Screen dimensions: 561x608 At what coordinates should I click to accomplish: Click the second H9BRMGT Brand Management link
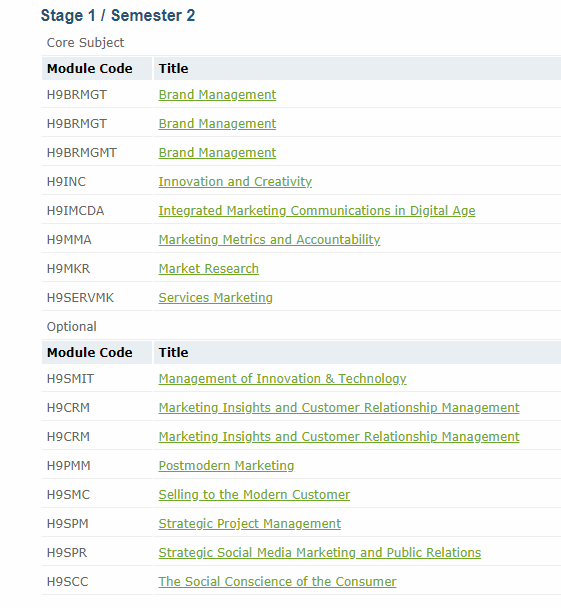[217, 124]
